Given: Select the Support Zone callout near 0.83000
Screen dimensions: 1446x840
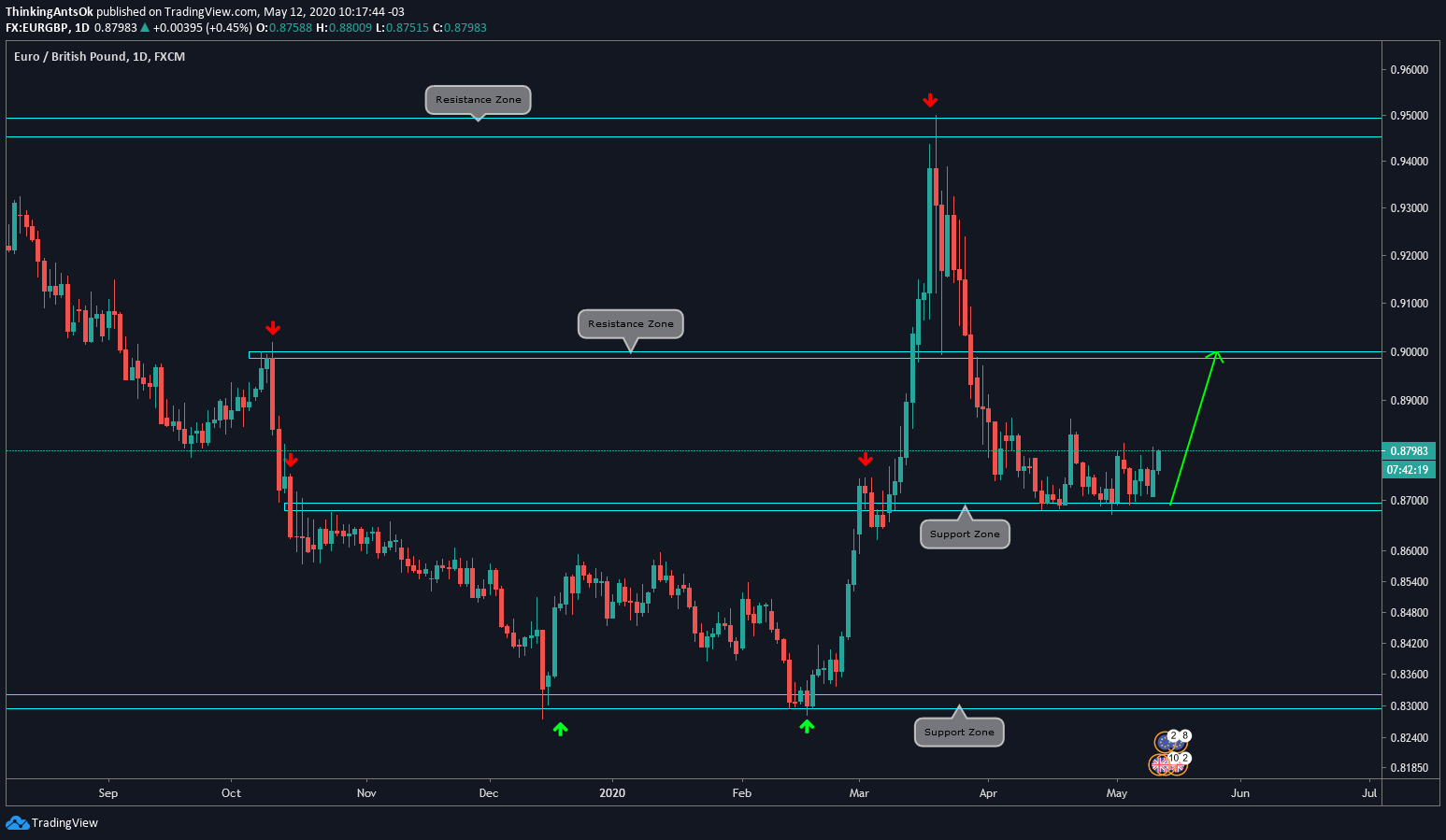Looking at the screenshot, I should click(959, 733).
